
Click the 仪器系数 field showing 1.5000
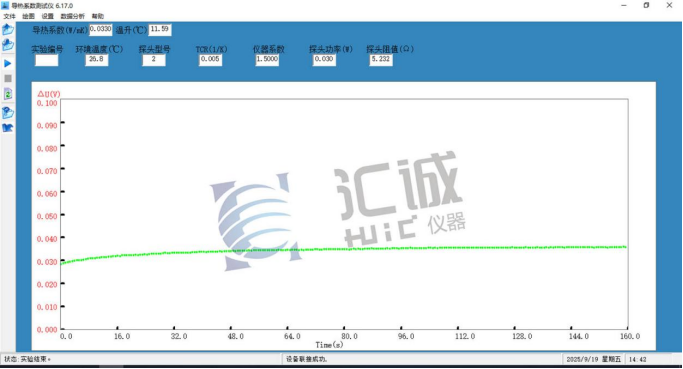point(267,60)
